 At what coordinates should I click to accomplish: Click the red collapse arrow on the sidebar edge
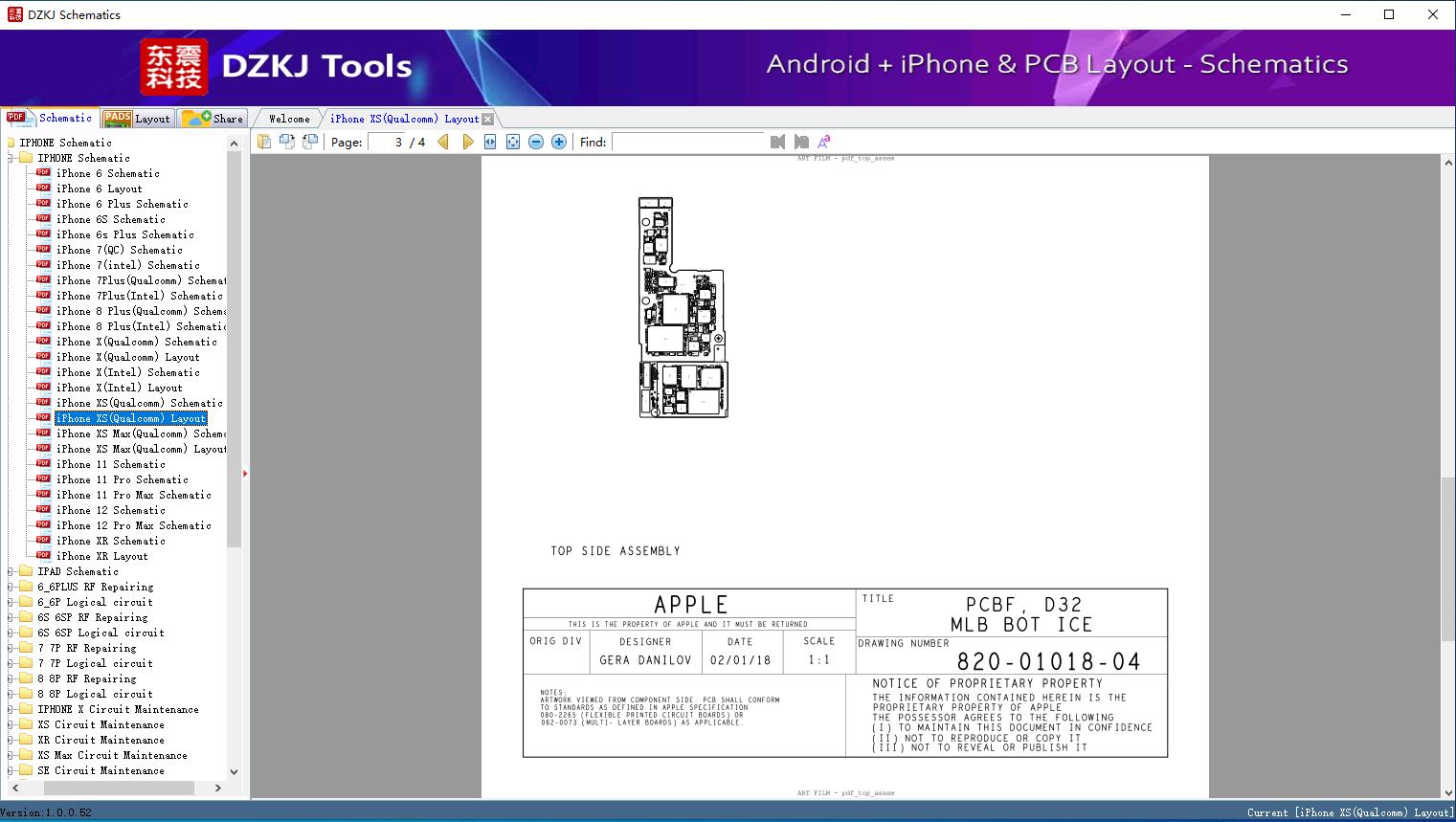point(245,473)
